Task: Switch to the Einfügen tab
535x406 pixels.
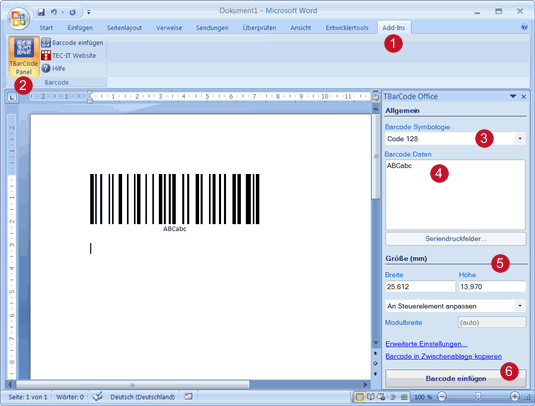Action: coord(80,28)
